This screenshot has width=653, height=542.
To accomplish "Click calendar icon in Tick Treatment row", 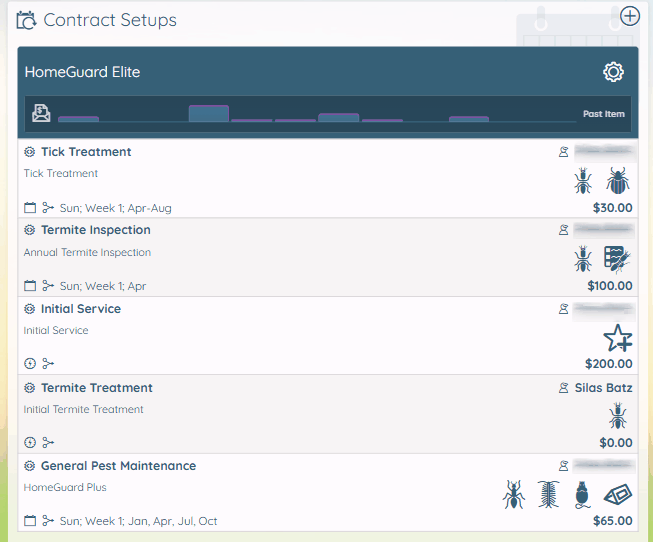I will [30, 207].
